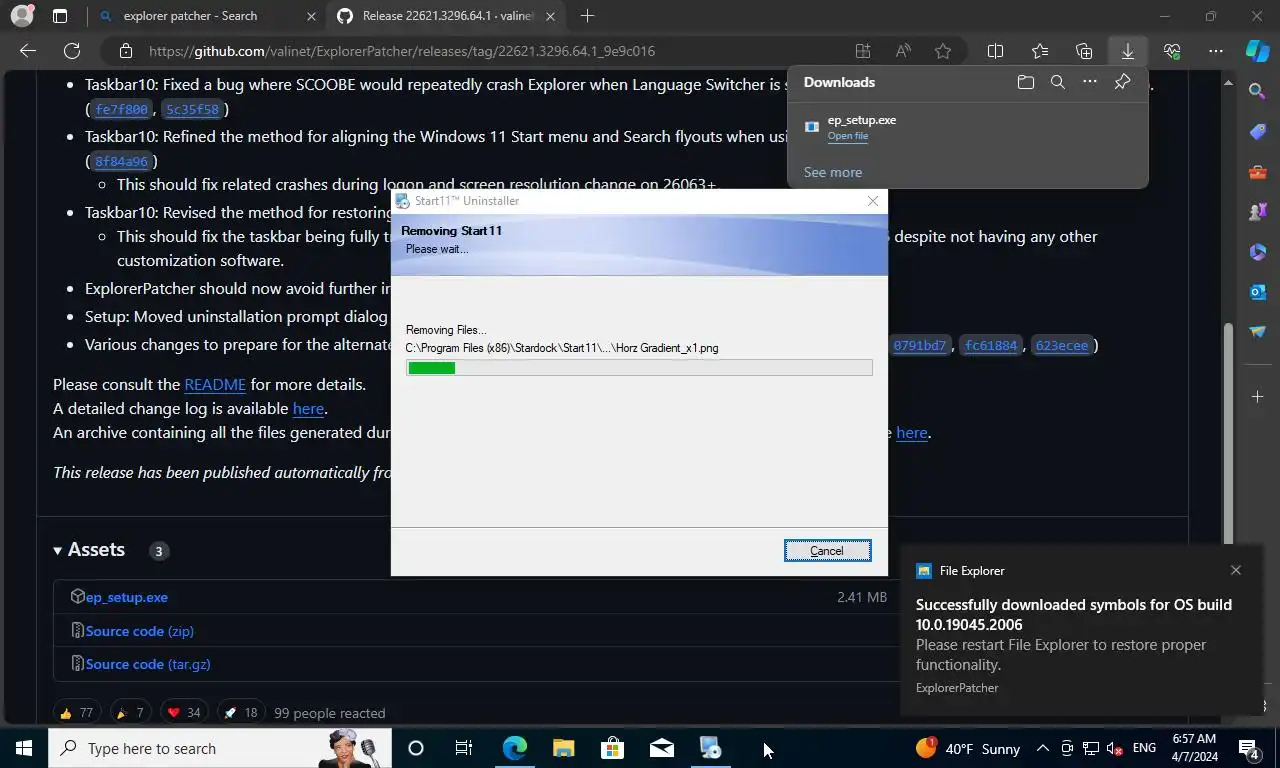1280x768 pixels.
Task: Cancel the Start11 uninstallation
Action: pyautogui.click(x=827, y=551)
